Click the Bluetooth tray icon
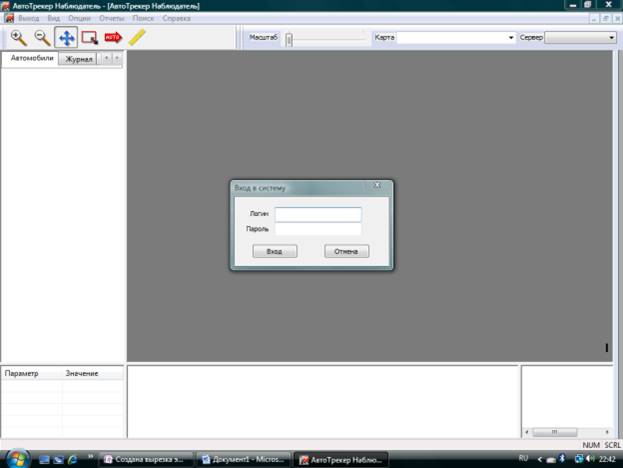The height and width of the screenshot is (468, 623). 562,459
